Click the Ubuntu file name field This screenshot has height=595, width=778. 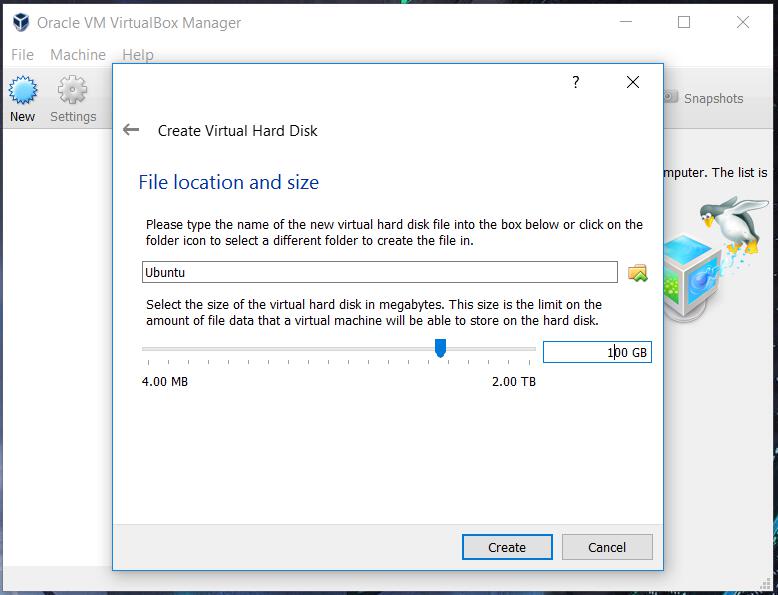click(380, 272)
